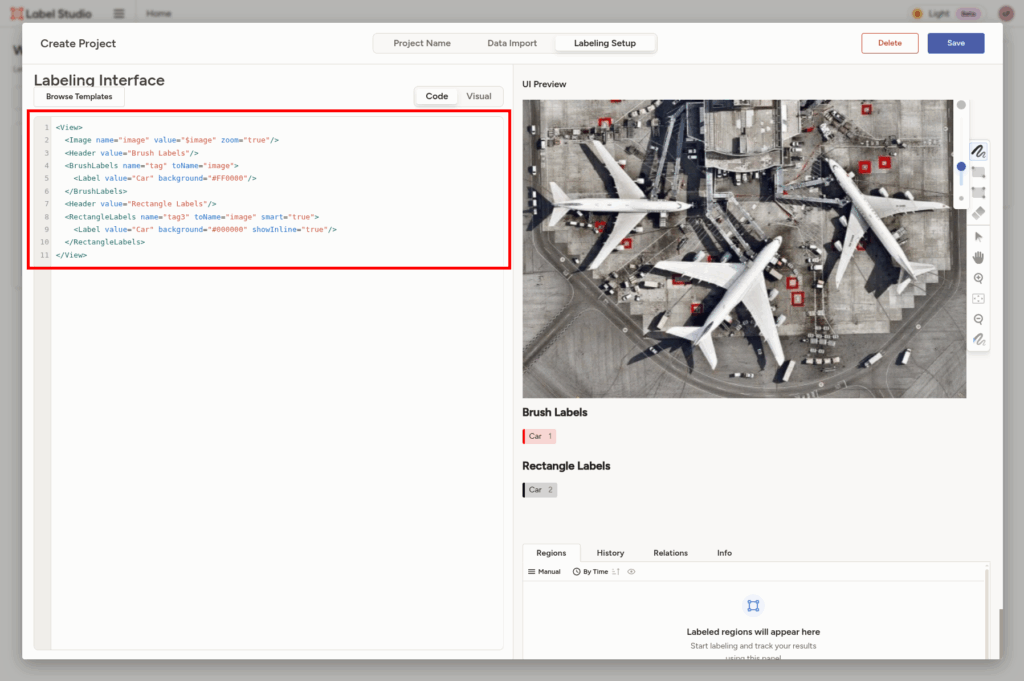Click the Brush Labels heading in the preview
This screenshot has height=681, width=1024.
554,413
